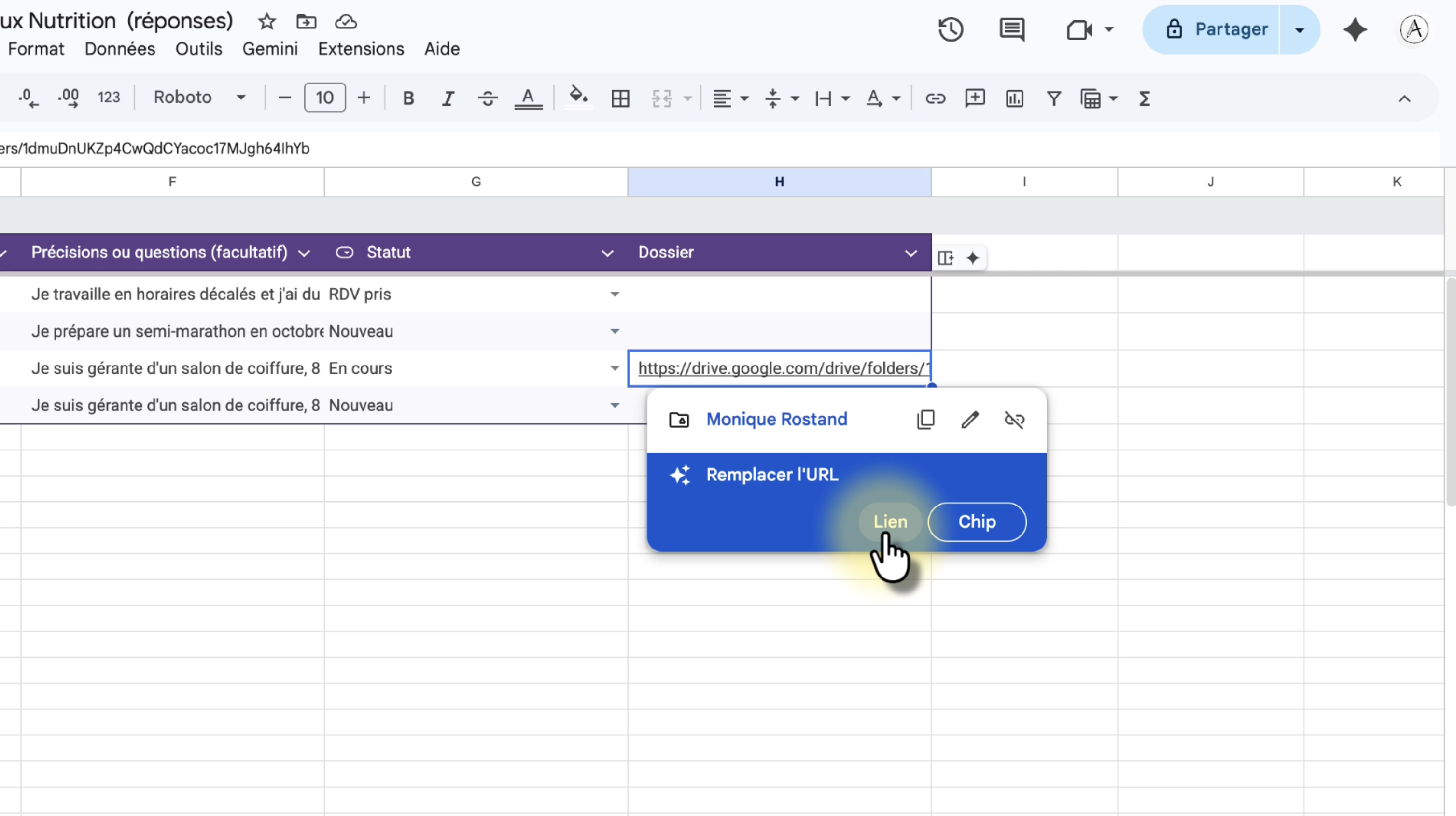Open version history clock icon

point(951,29)
